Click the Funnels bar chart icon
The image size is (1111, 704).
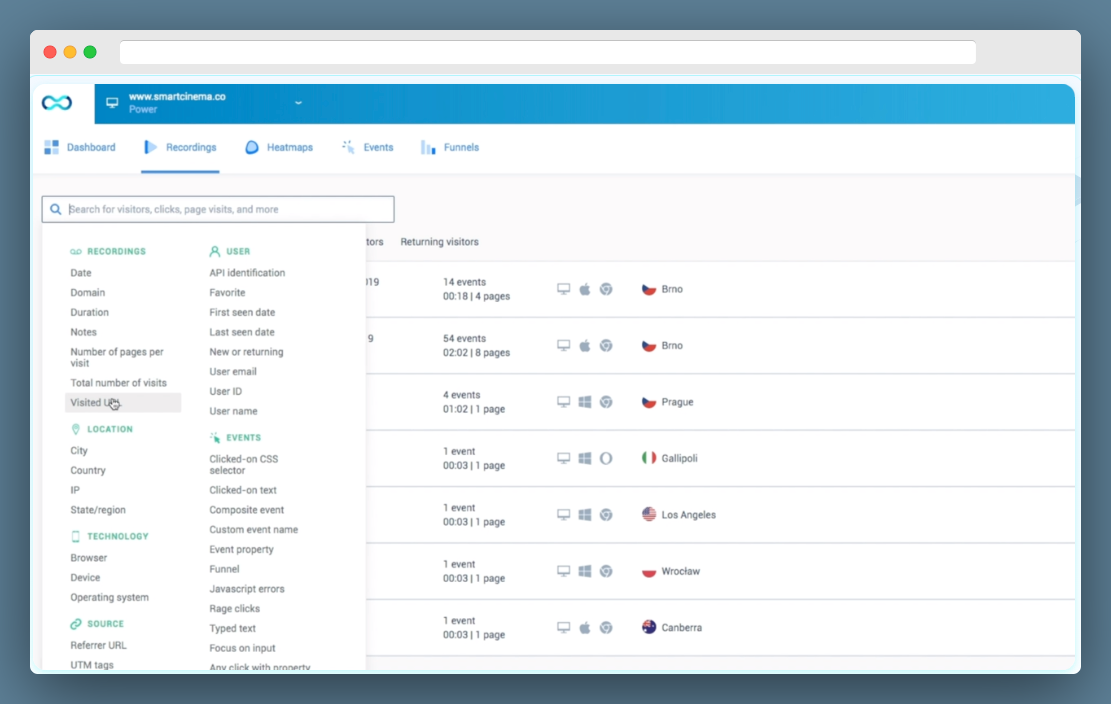pos(428,147)
